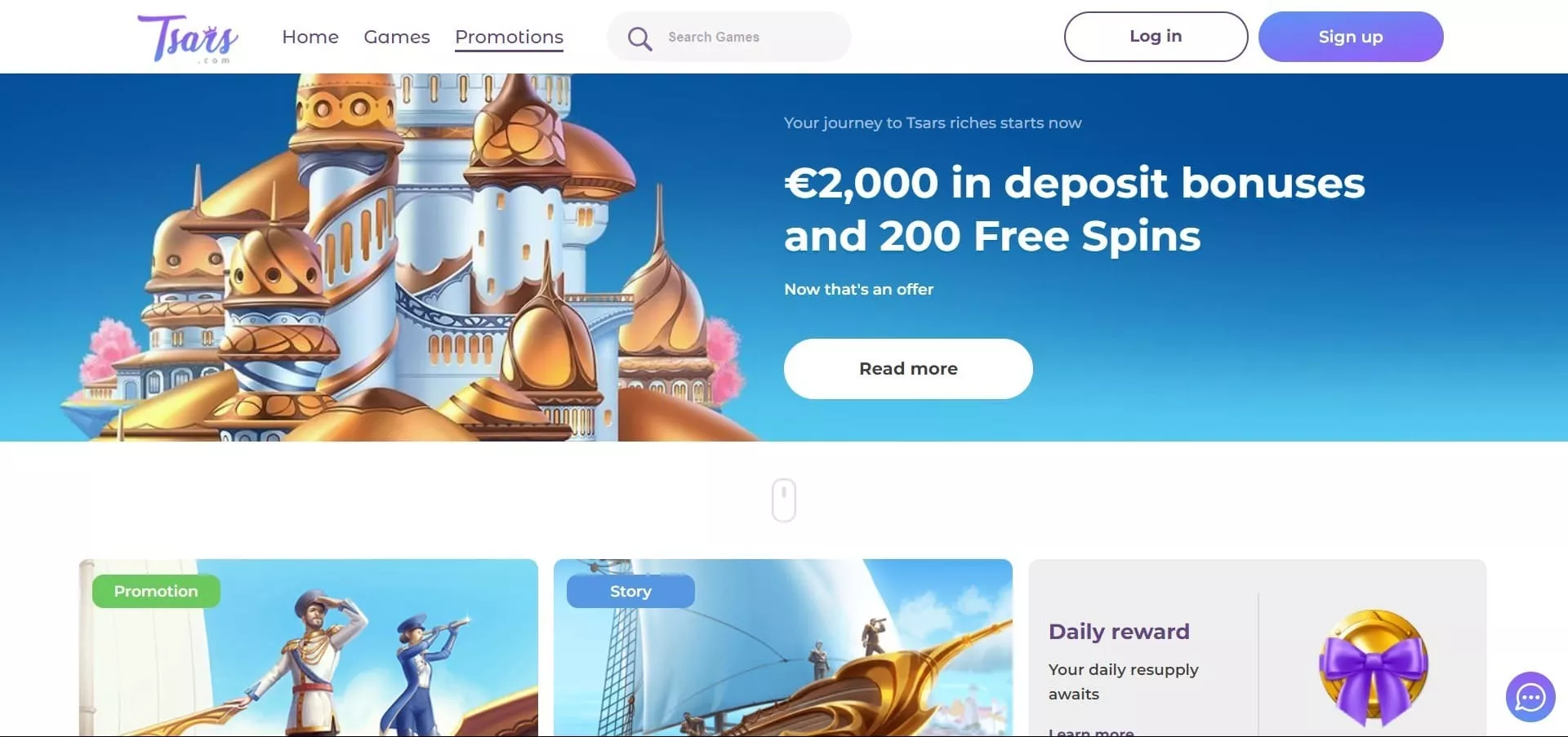Open the Games menu item
Image resolution: width=1568 pixels, height=737 pixels.
pyautogui.click(x=397, y=37)
